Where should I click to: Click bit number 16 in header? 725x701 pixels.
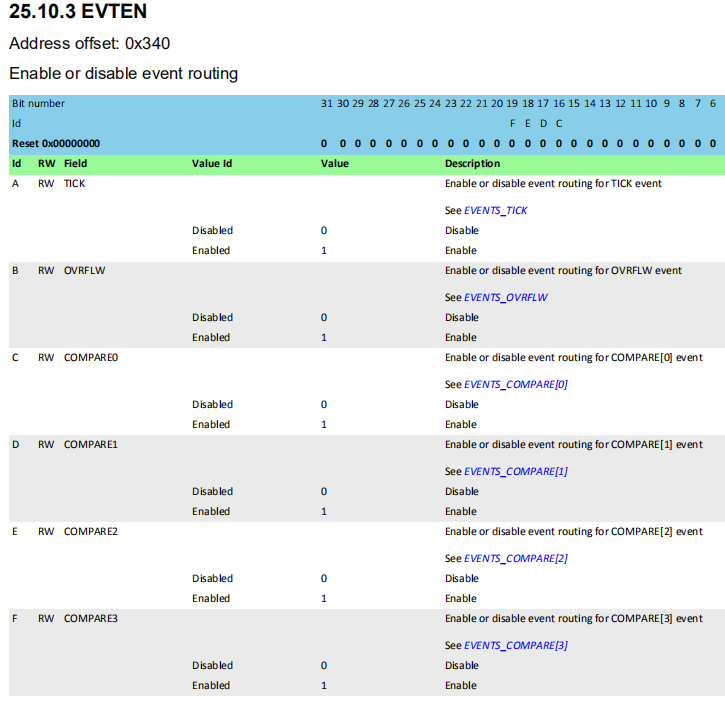(559, 103)
